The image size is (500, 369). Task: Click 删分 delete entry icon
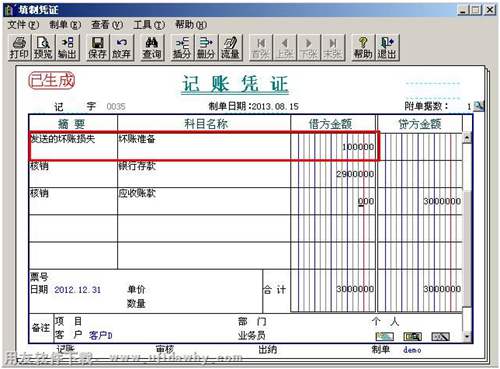[206, 48]
